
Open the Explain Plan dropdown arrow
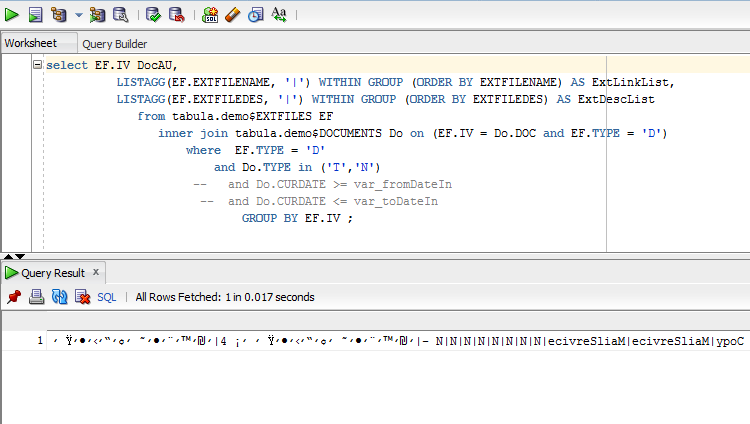(x=79, y=15)
